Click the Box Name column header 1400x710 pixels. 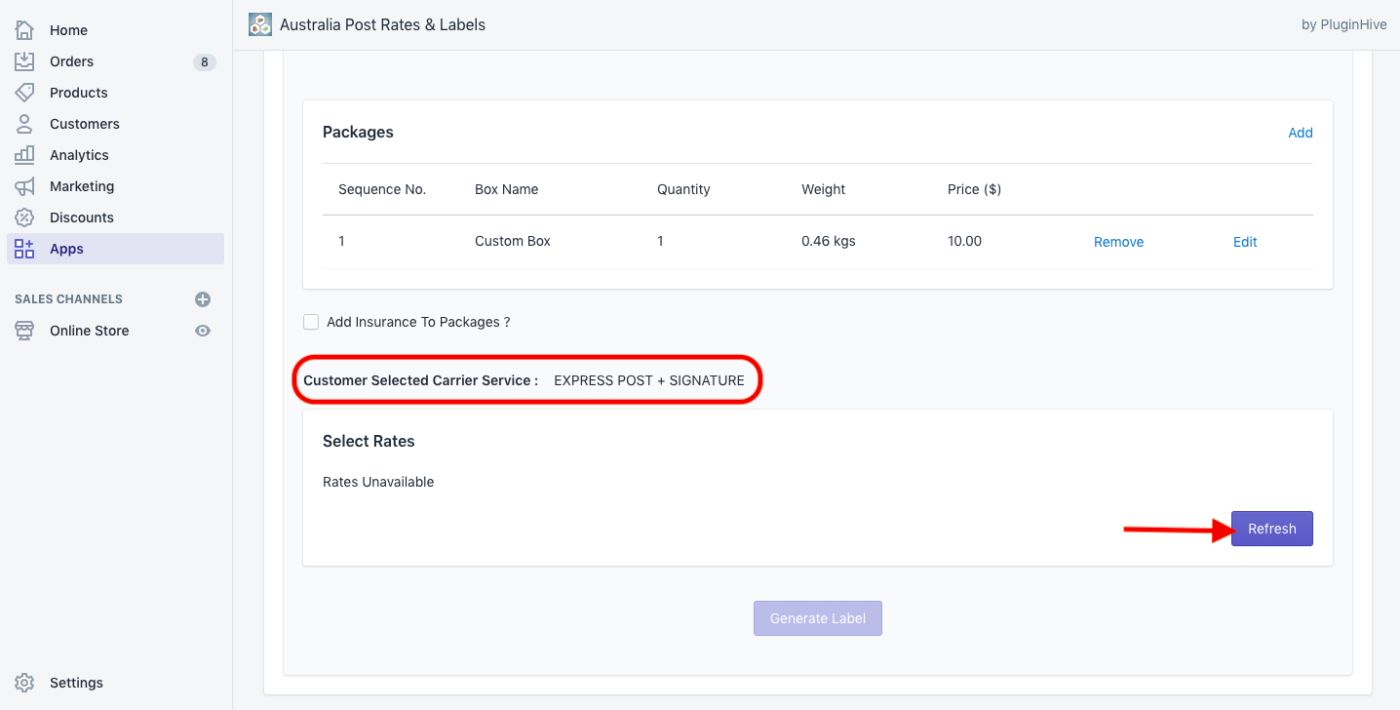click(x=507, y=189)
